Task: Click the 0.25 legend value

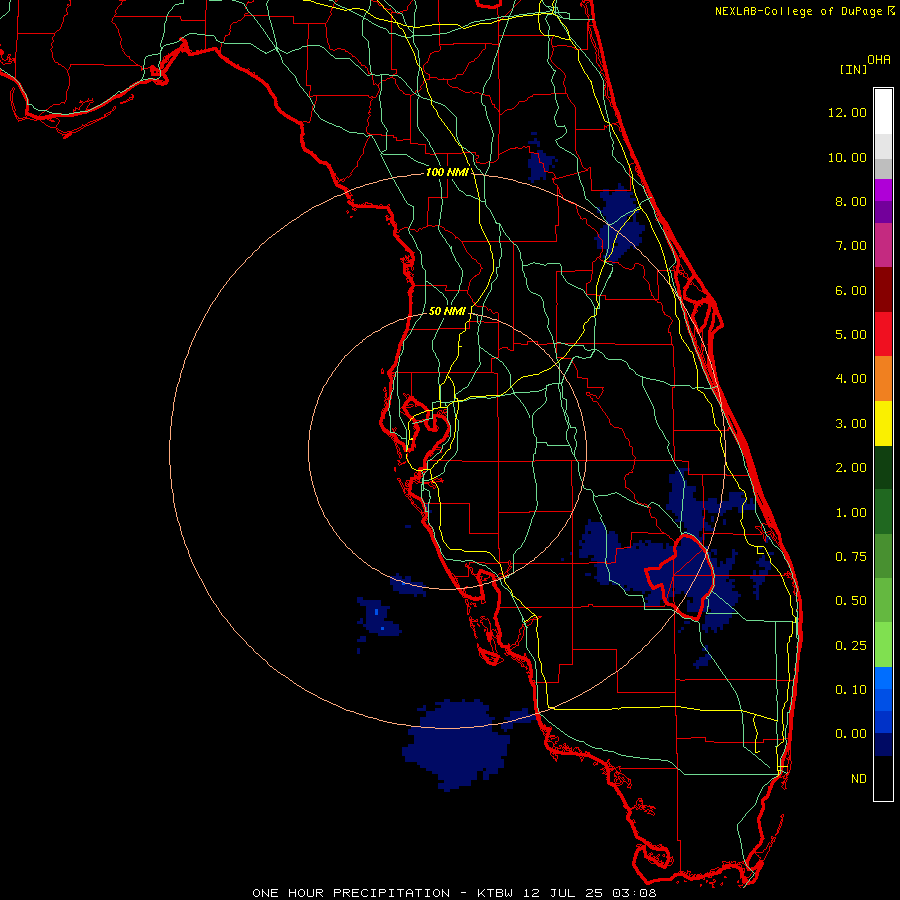Action: [x=851, y=646]
